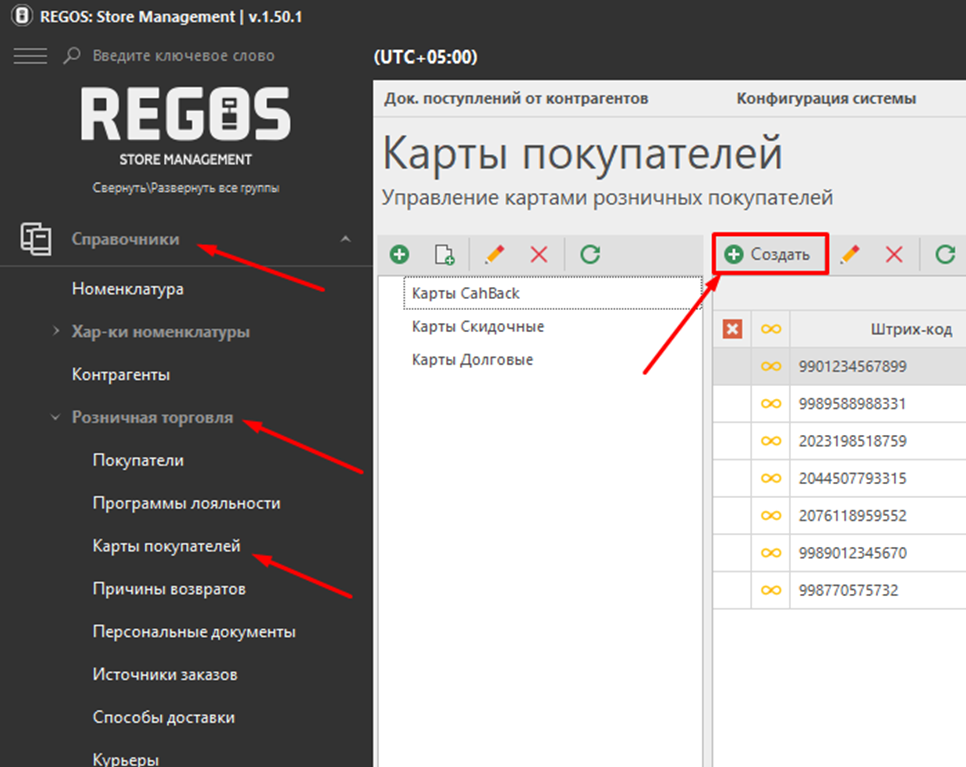
Task: Click the red X delete icon above the card groups list
Action: click(x=539, y=255)
